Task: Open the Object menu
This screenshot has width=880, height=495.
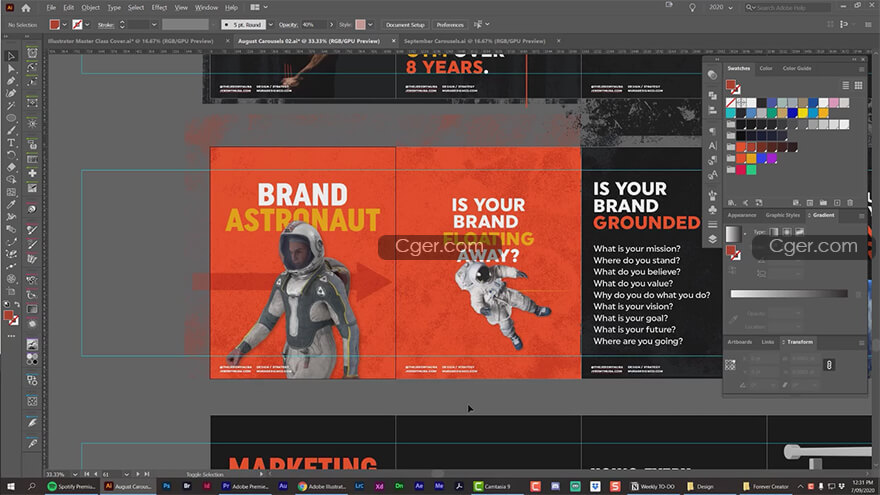Action: [x=90, y=8]
